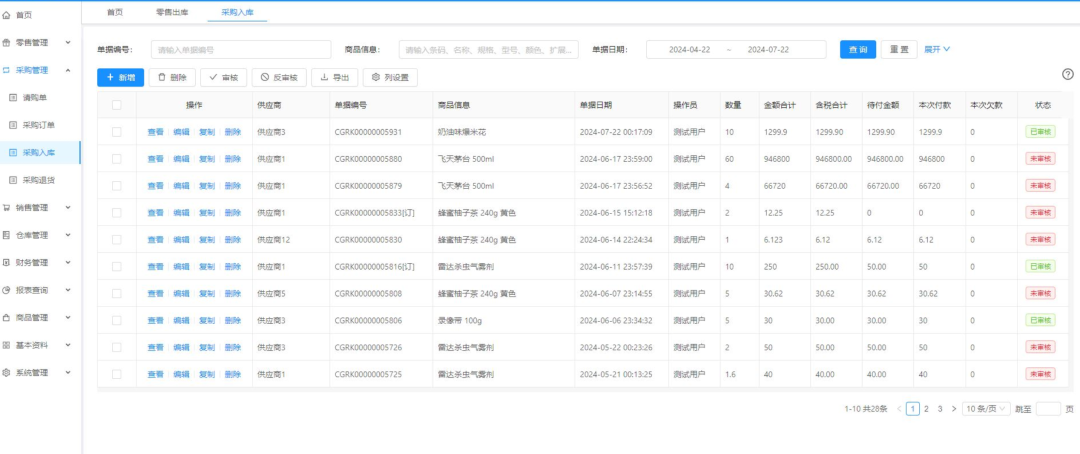Open the 10条/页 page size dropdown
The image size is (1080, 454).
(x=986, y=409)
